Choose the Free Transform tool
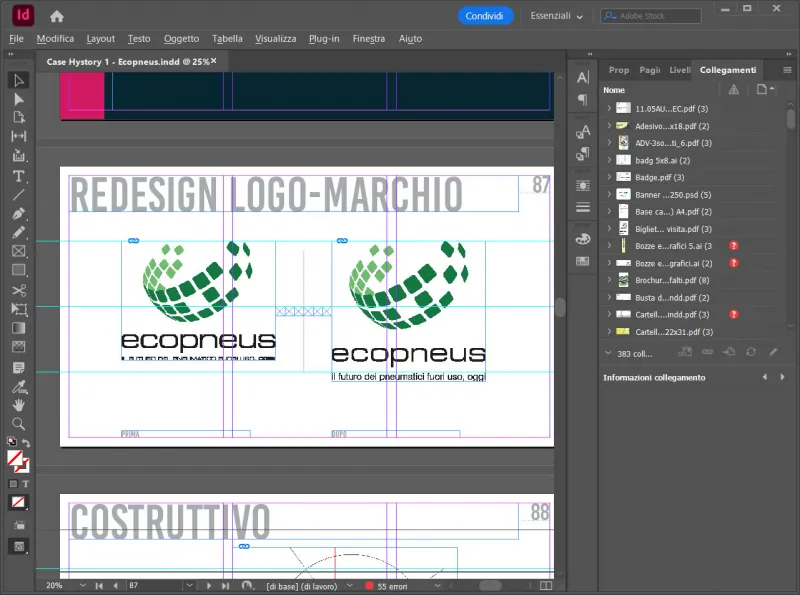 pyautogui.click(x=19, y=309)
